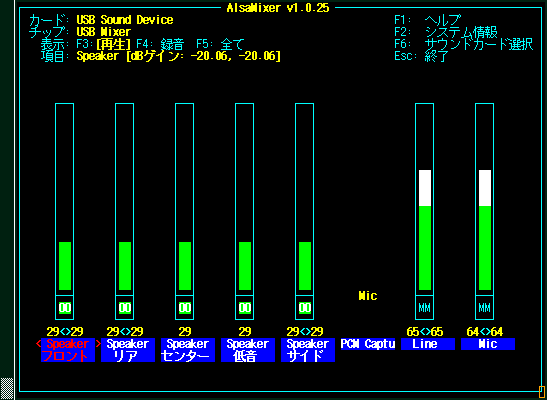Image resolution: width=547 pixels, height=400 pixels.
Task: Select the Line channel label
Action: pyautogui.click(x=428, y=344)
